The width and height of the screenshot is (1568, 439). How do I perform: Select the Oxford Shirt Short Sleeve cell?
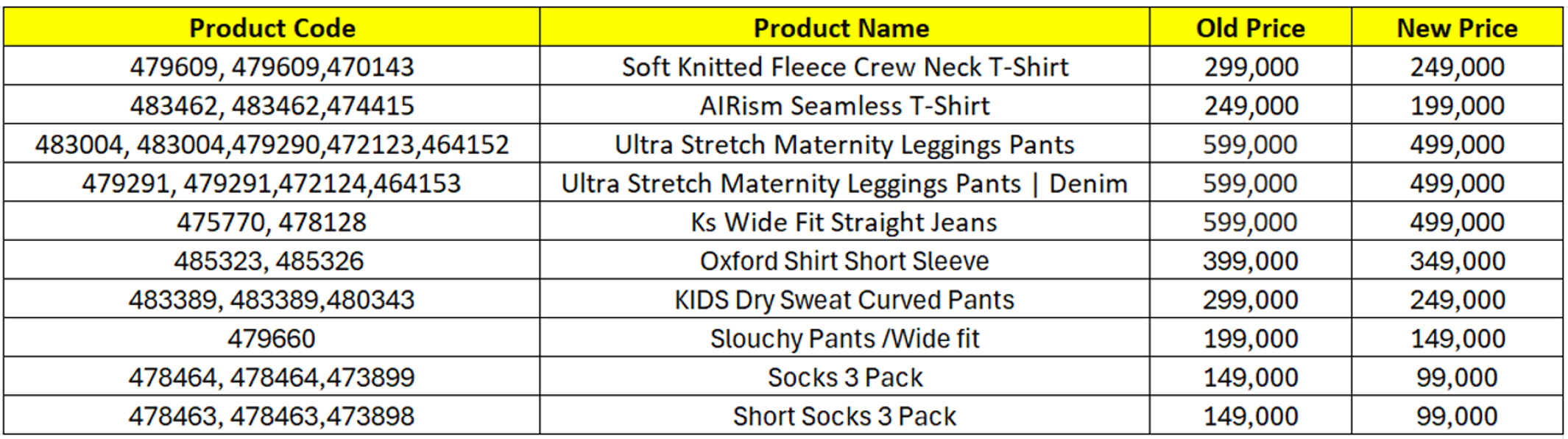tap(844, 261)
